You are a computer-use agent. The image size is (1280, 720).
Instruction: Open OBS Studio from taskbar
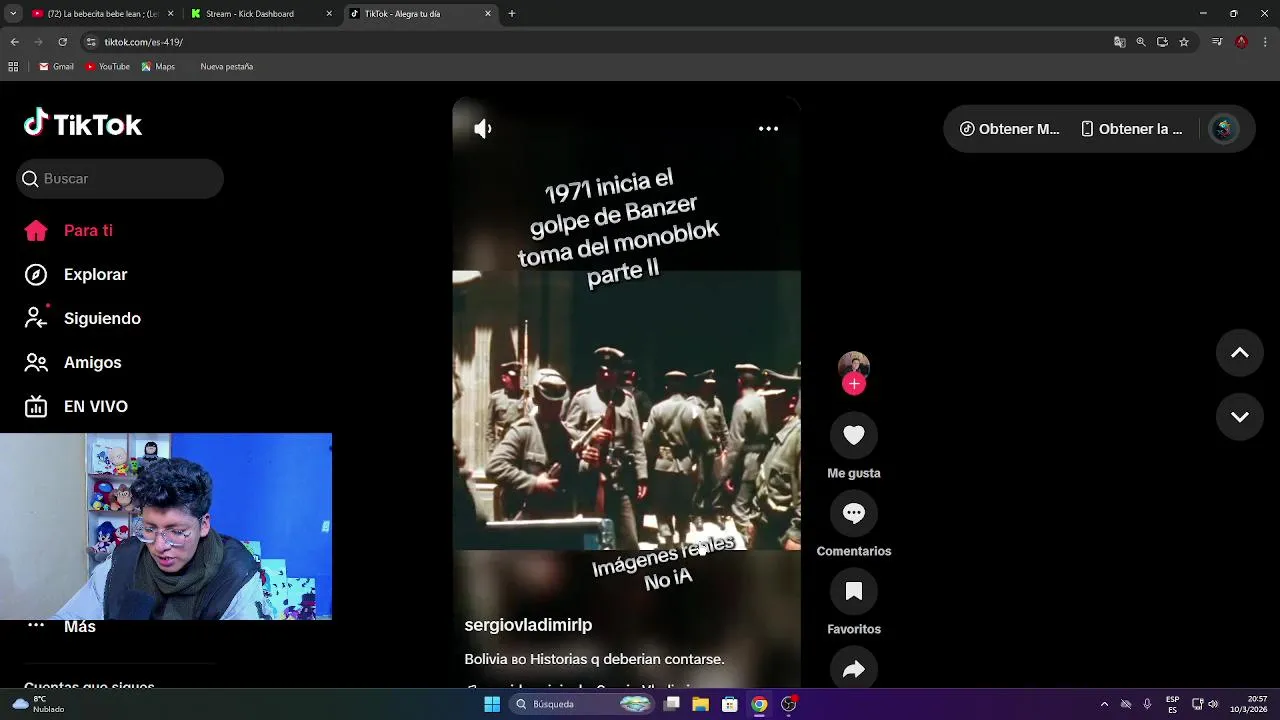(789, 704)
